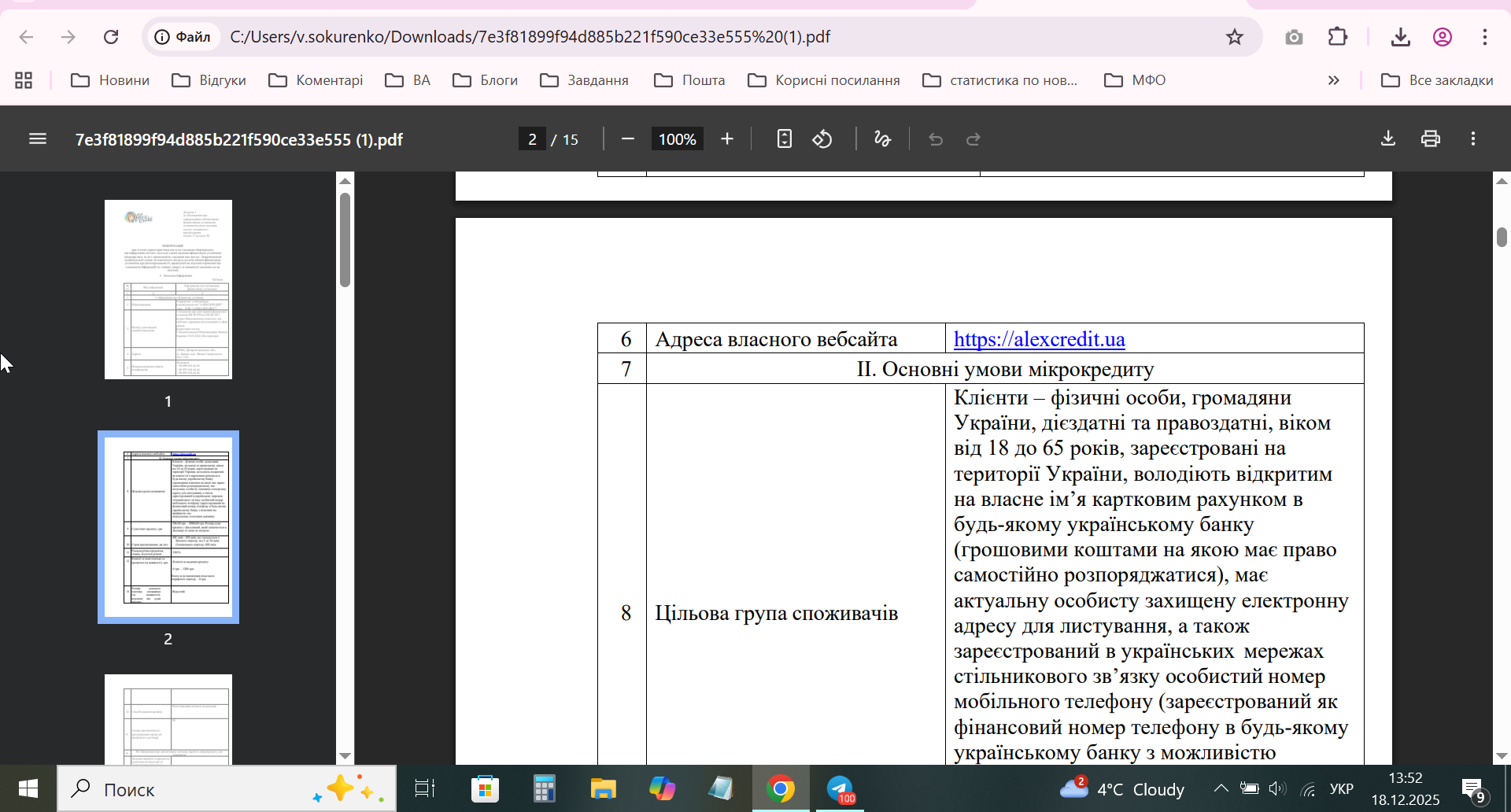Click the page number input field
Image resolution: width=1511 pixels, height=812 pixels.
coord(533,139)
